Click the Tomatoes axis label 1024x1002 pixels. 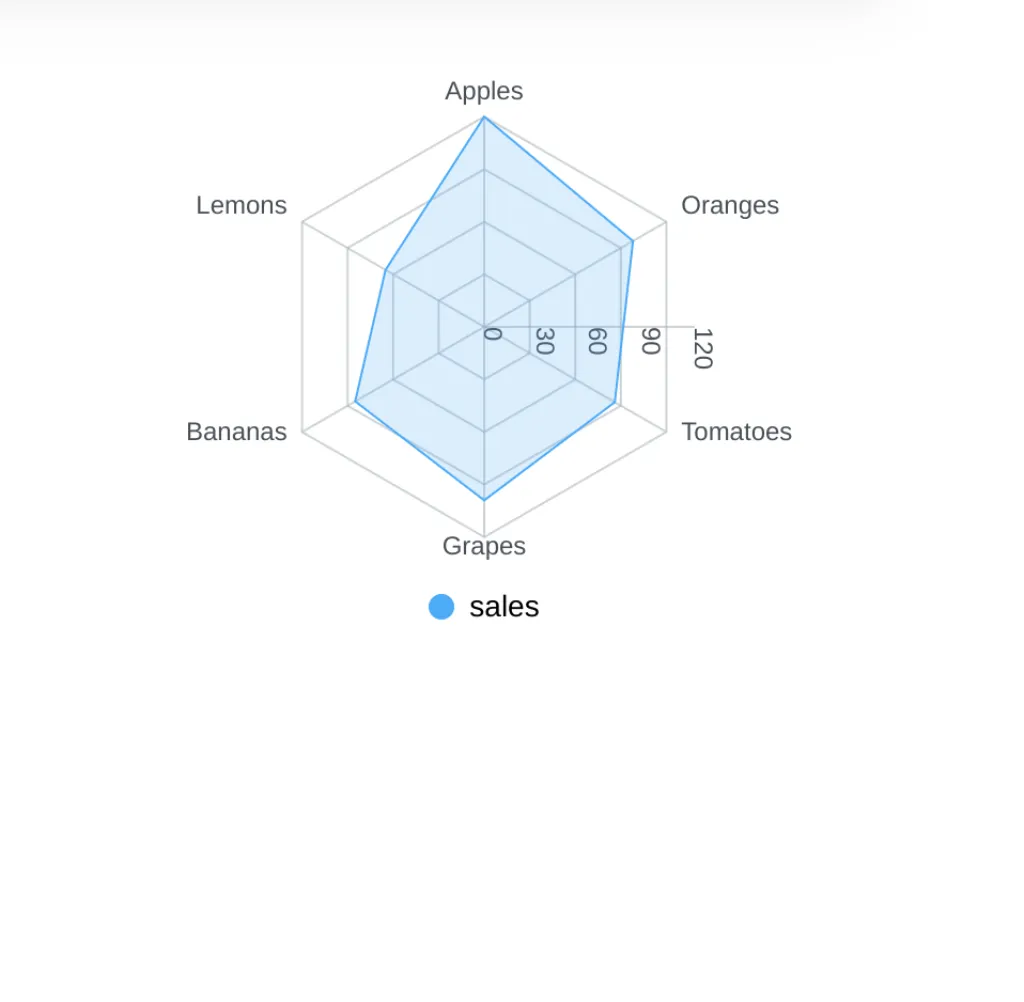(736, 432)
